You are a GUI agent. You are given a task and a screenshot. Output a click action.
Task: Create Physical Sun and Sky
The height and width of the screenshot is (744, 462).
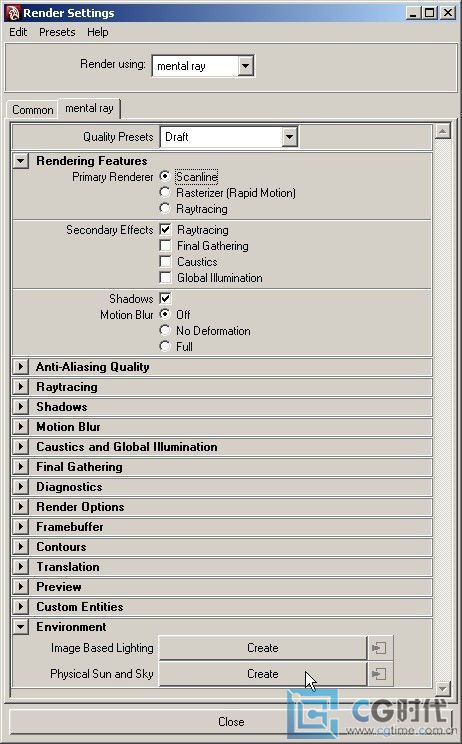(x=262, y=674)
